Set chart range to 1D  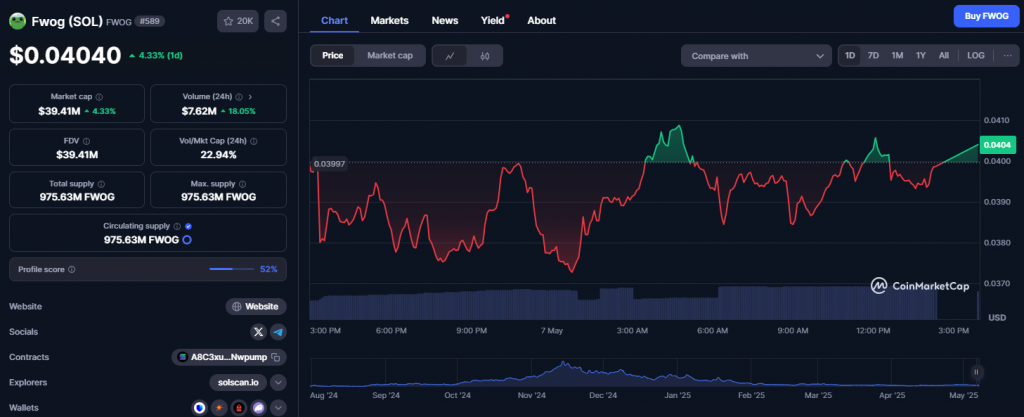(850, 55)
